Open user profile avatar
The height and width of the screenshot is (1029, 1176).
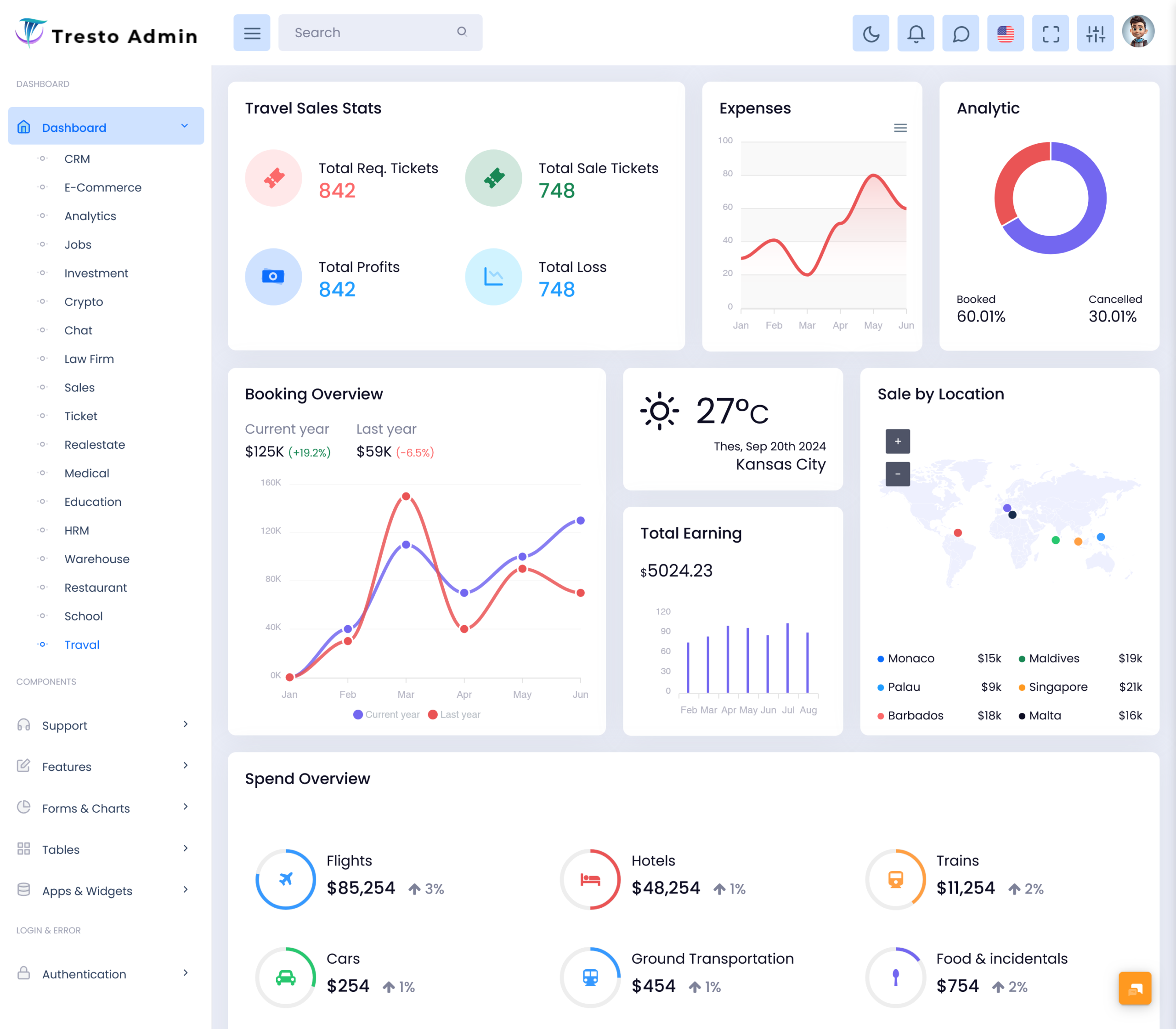pyautogui.click(x=1138, y=32)
